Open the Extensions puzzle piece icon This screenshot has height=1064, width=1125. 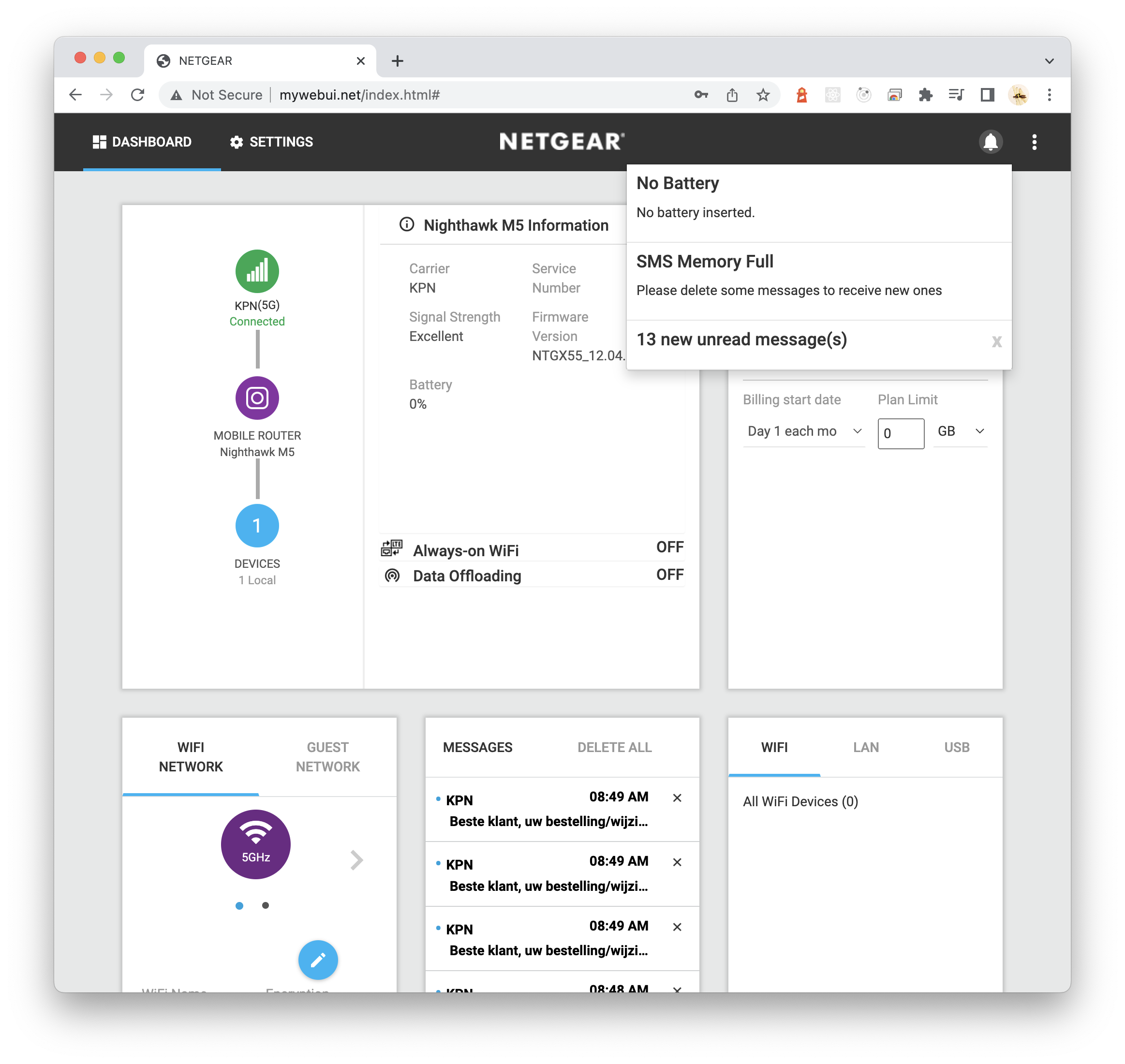[x=925, y=95]
